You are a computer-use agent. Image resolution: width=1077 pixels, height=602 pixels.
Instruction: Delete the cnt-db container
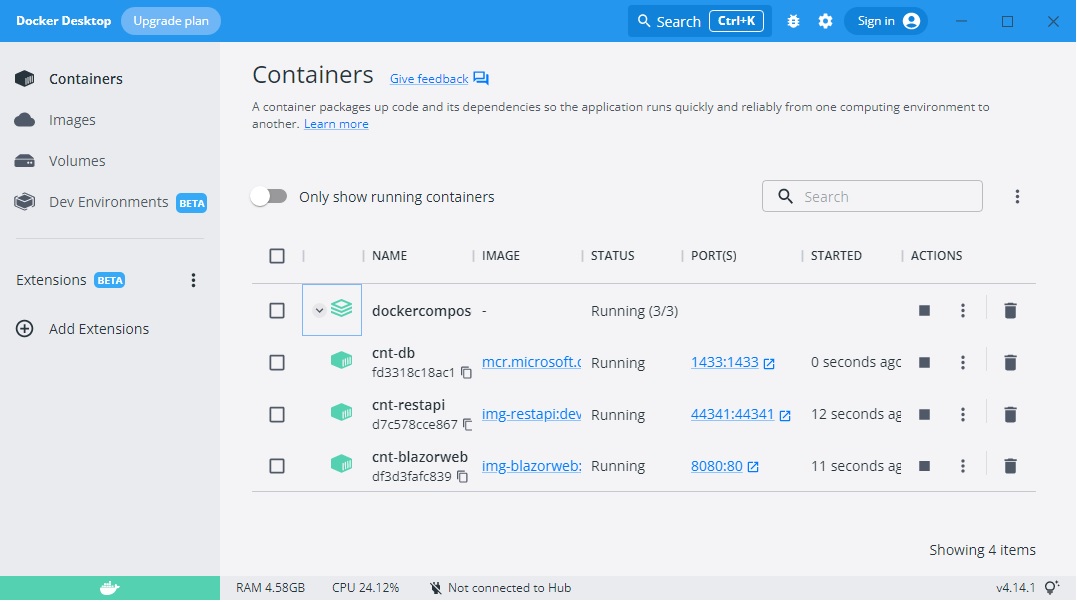pos(1010,362)
